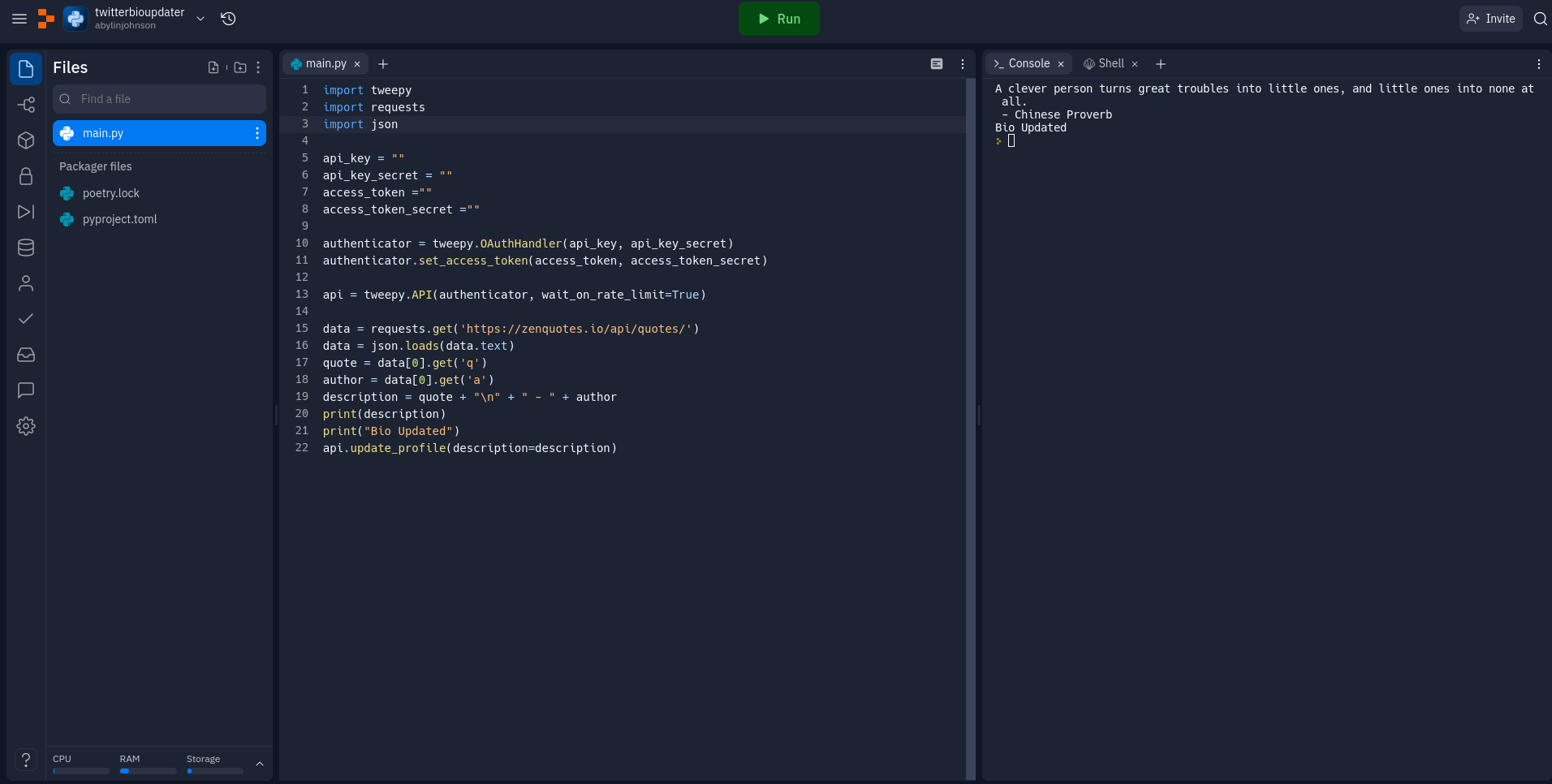Create a new file in Files
This screenshot has height=784, width=1552.
pos(213,67)
